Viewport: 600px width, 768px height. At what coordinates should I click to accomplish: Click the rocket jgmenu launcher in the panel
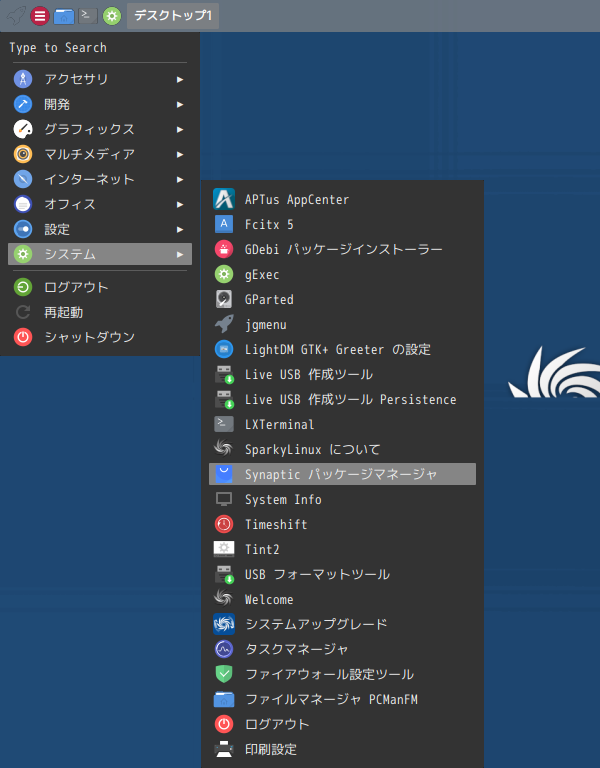pos(16,16)
